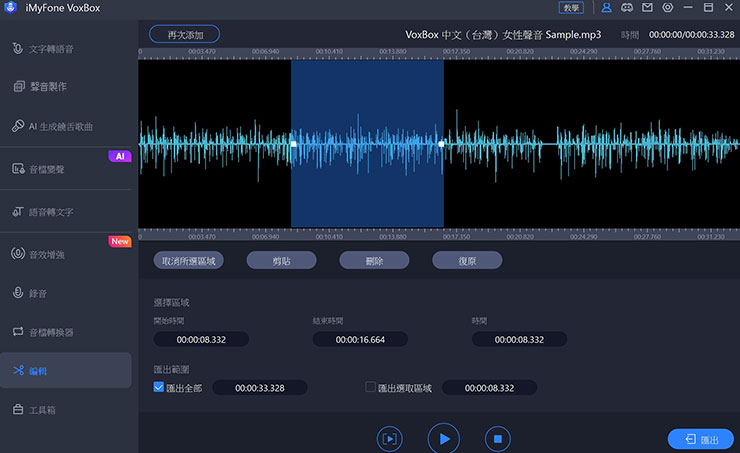
Task: Click the blue 匯出 export button
Action: (x=700, y=439)
